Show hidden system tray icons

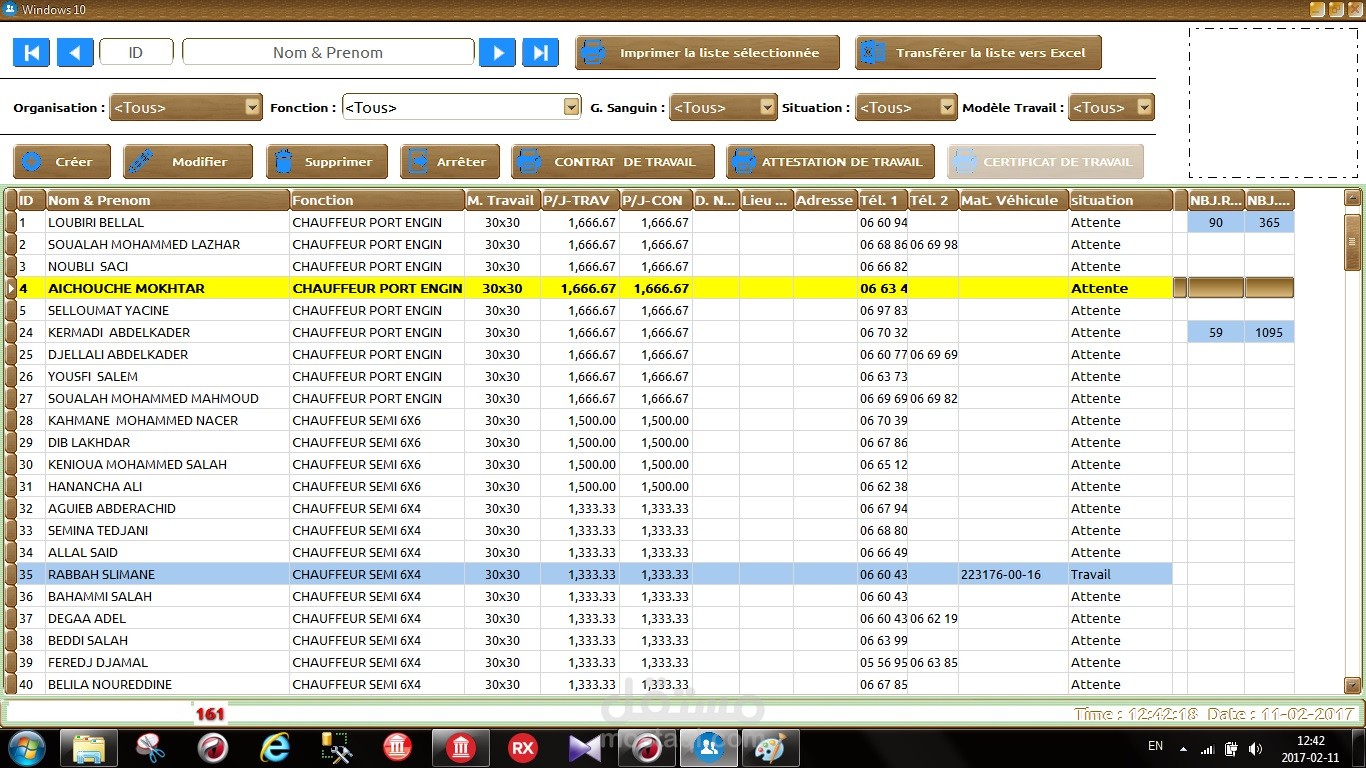click(1184, 748)
